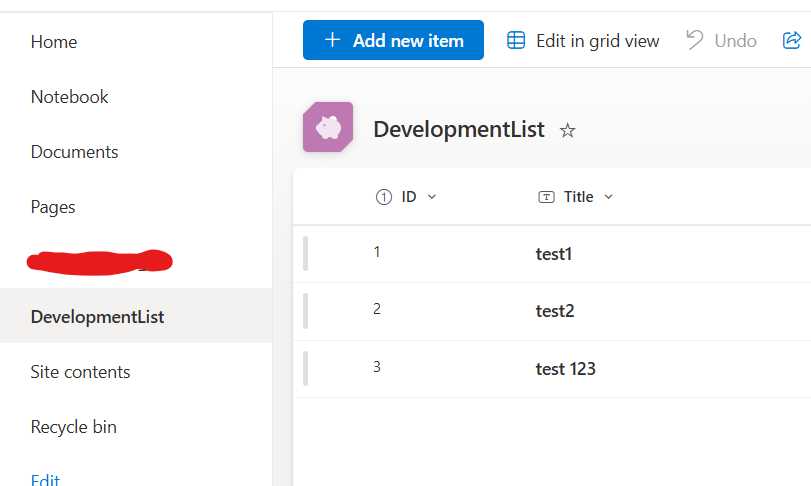The image size is (811, 486).
Task: Favorite DevelopmentList with the star icon
Action: pos(568,130)
